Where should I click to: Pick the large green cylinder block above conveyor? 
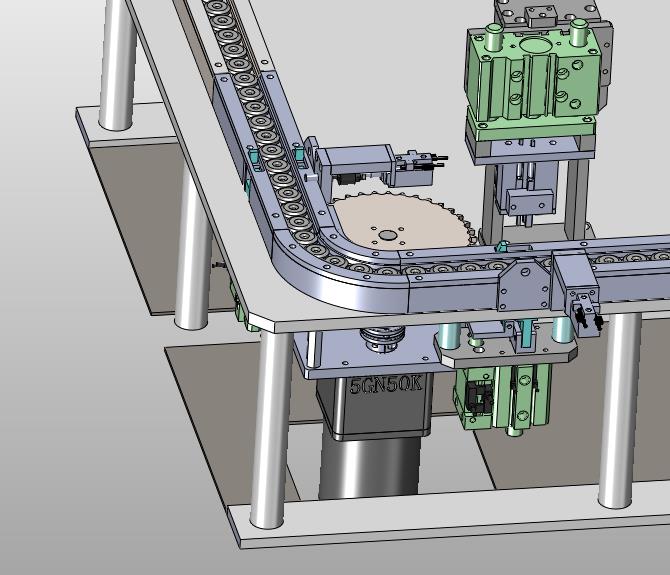pyautogui.click(x=533, y=74)
